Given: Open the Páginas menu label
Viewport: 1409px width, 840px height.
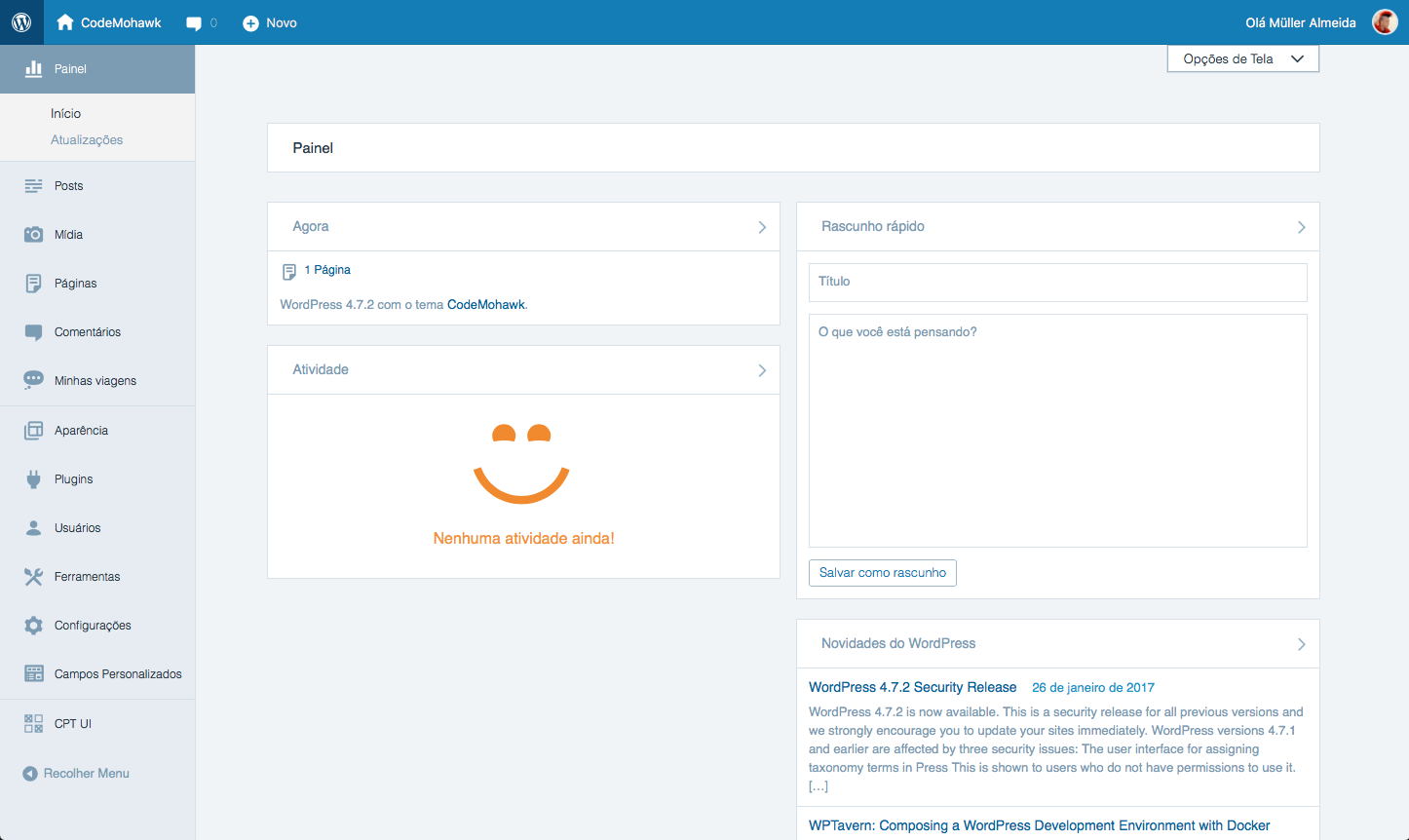Looking at the screenshot, I should pyautogui.click(x=75, y=284).
